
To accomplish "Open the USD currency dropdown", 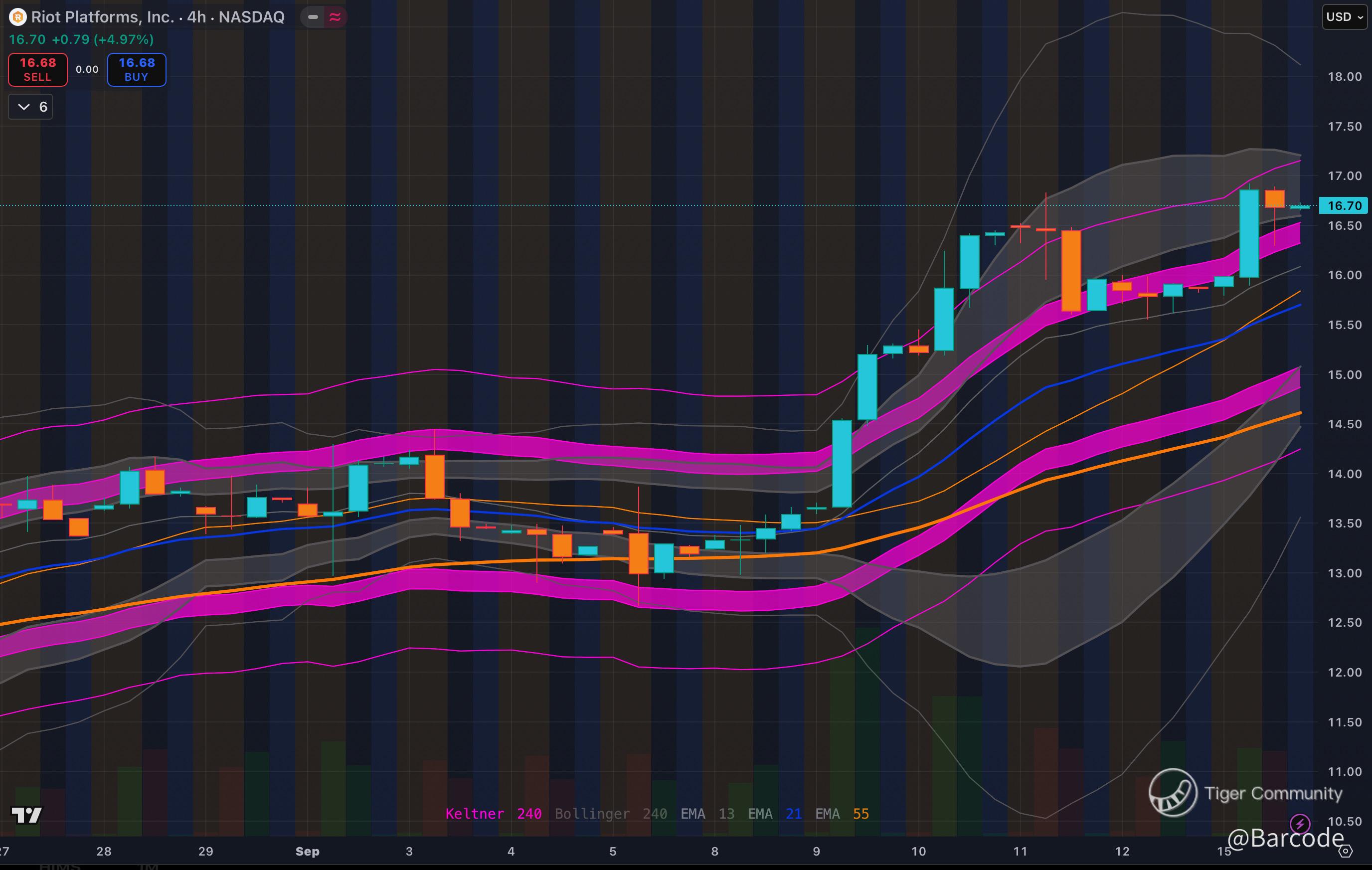I will pos(1344,17).
